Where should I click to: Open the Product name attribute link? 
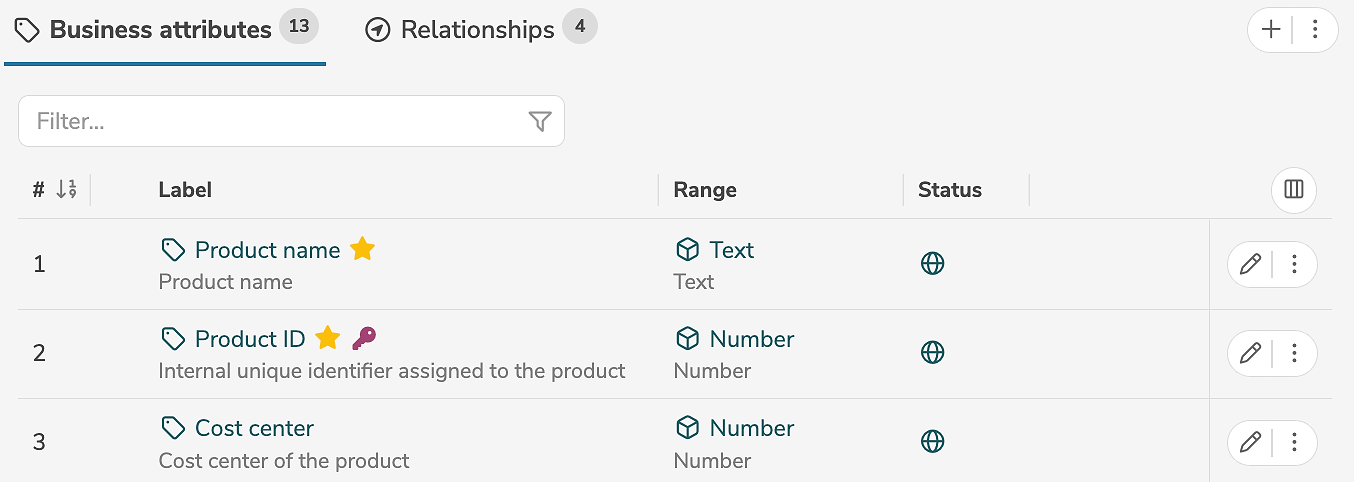pyautogui.click(x=267, y=250)
